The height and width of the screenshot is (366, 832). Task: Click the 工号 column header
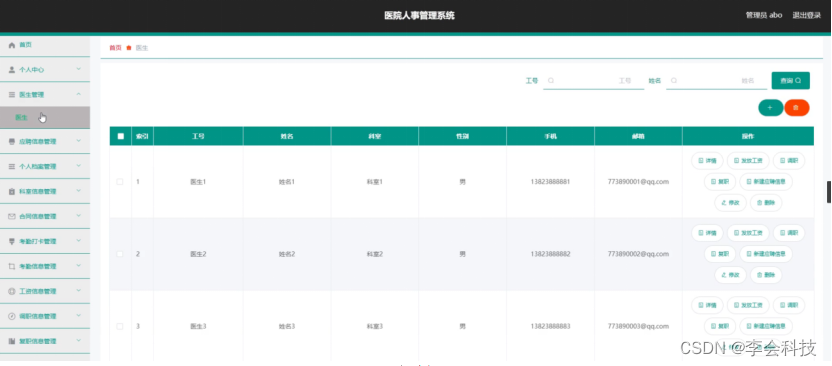pyautogui.click(x=198, y=136)
